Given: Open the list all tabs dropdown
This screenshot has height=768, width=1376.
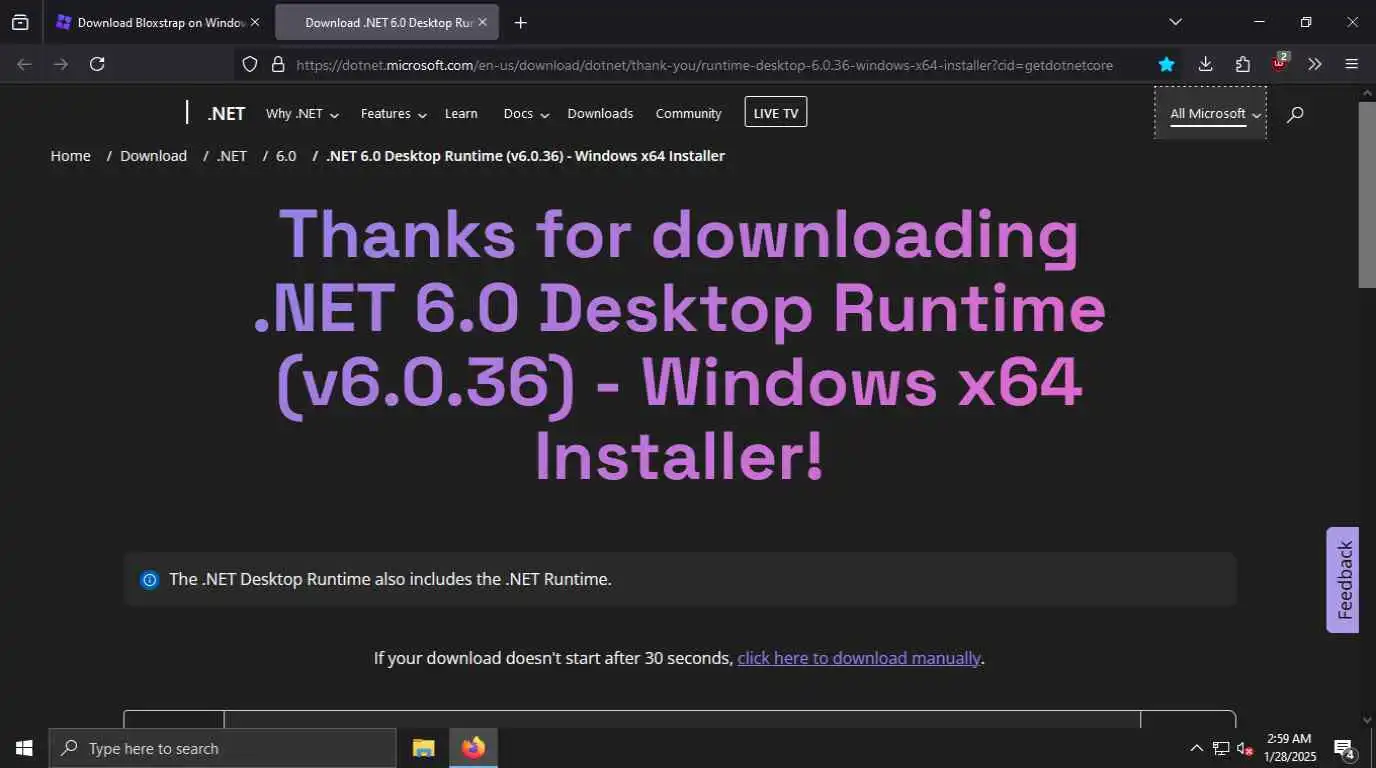Looking at the screenshot, I should (1175, 22).
